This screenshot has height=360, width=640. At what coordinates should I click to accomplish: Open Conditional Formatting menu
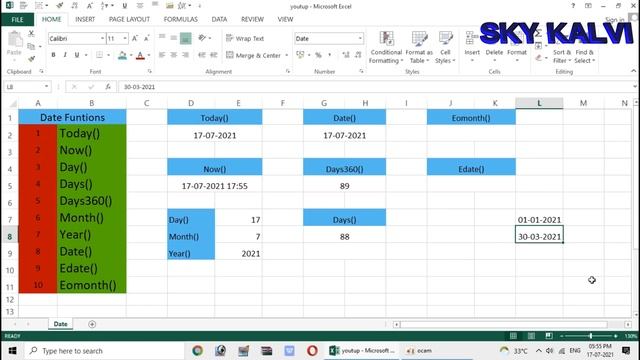point(386,47)
